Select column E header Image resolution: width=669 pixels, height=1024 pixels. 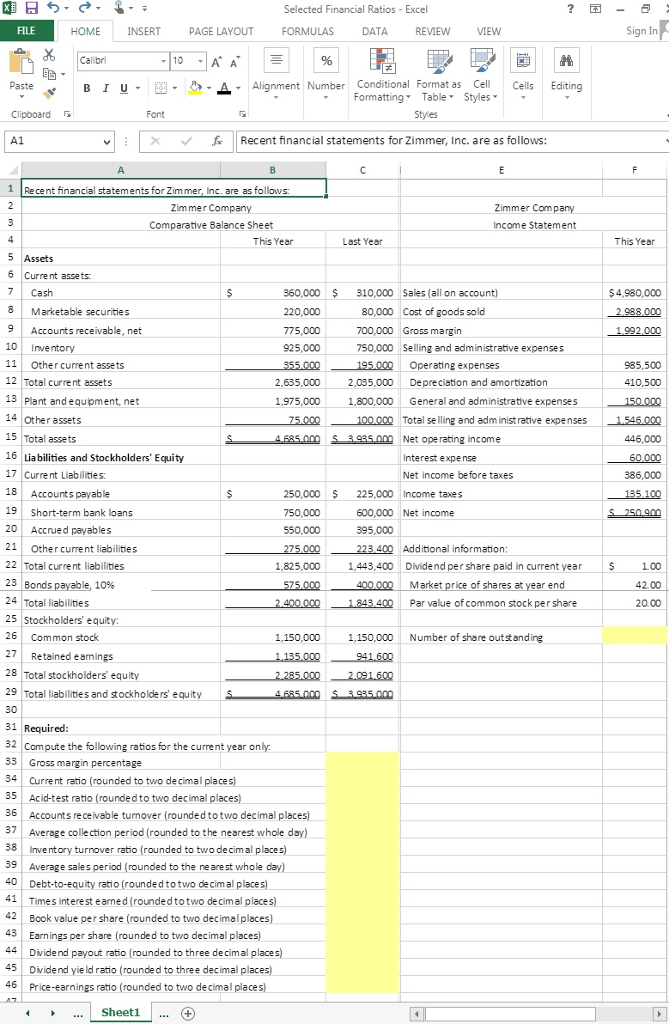[x=501, y=170]
